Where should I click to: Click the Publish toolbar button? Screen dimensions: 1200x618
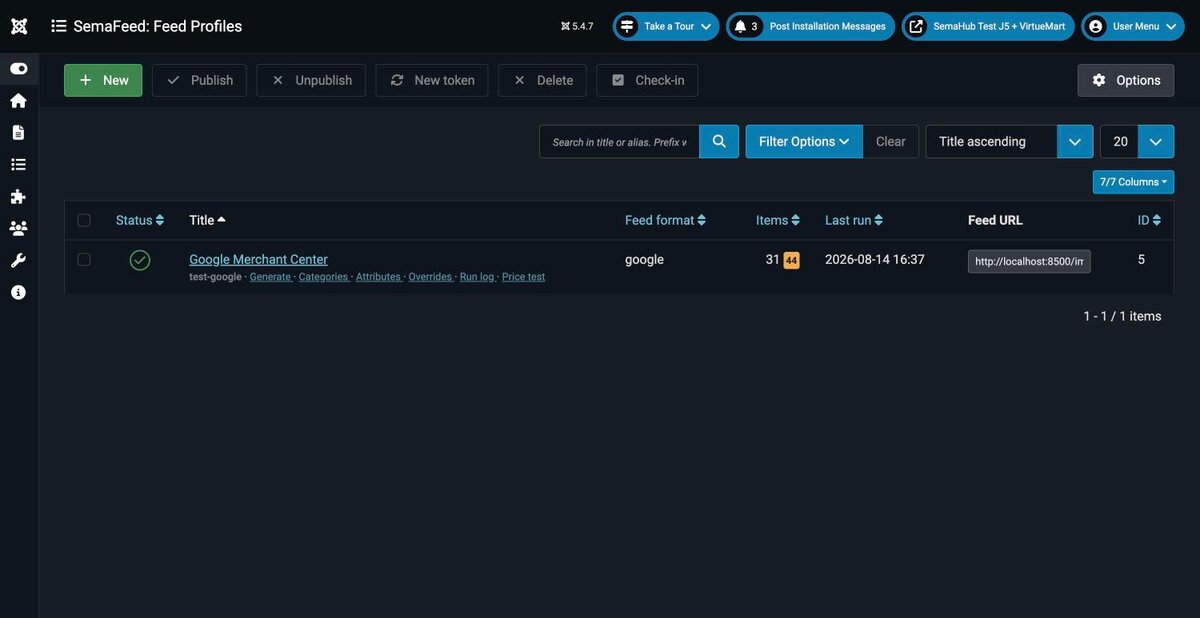click(x=199, y=80)
